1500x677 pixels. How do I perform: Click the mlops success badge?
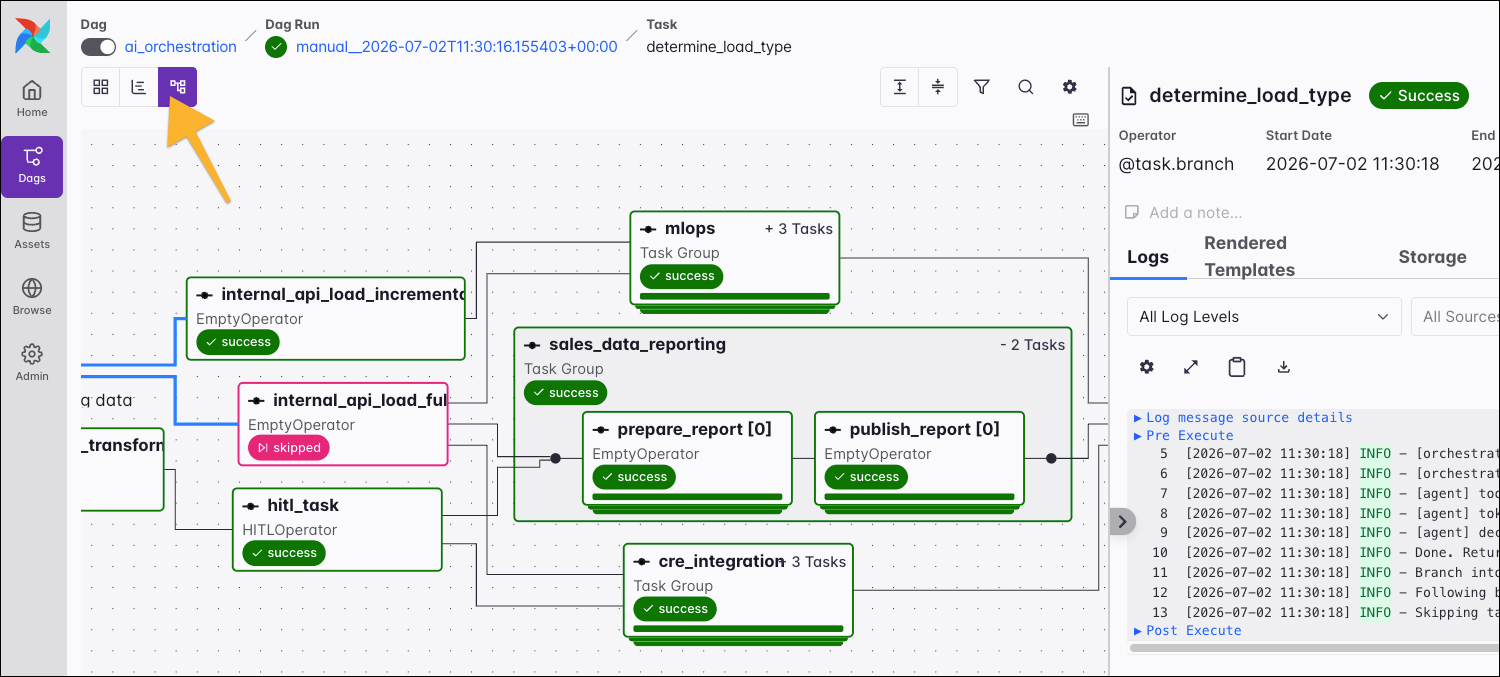point(681,276)
